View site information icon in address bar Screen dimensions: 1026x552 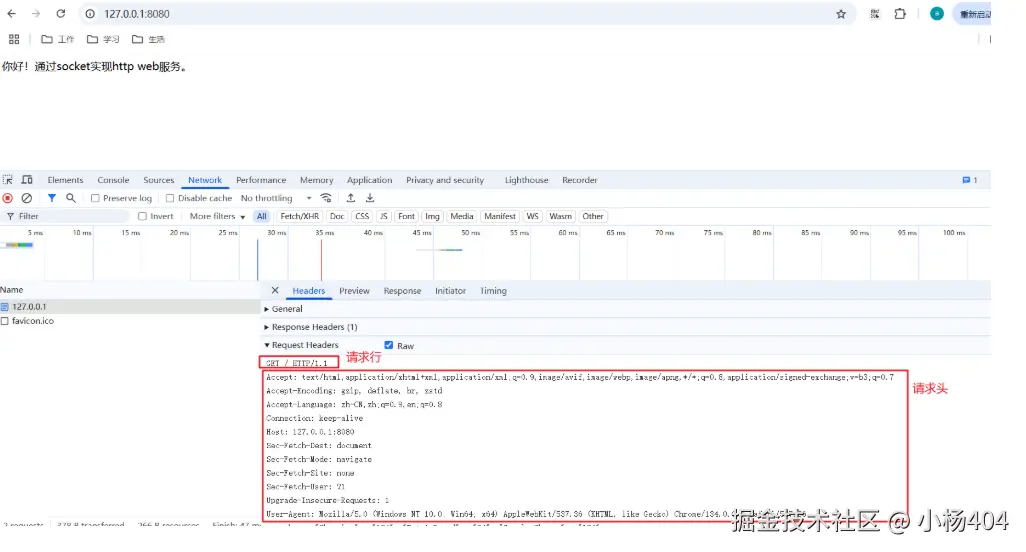90,14
